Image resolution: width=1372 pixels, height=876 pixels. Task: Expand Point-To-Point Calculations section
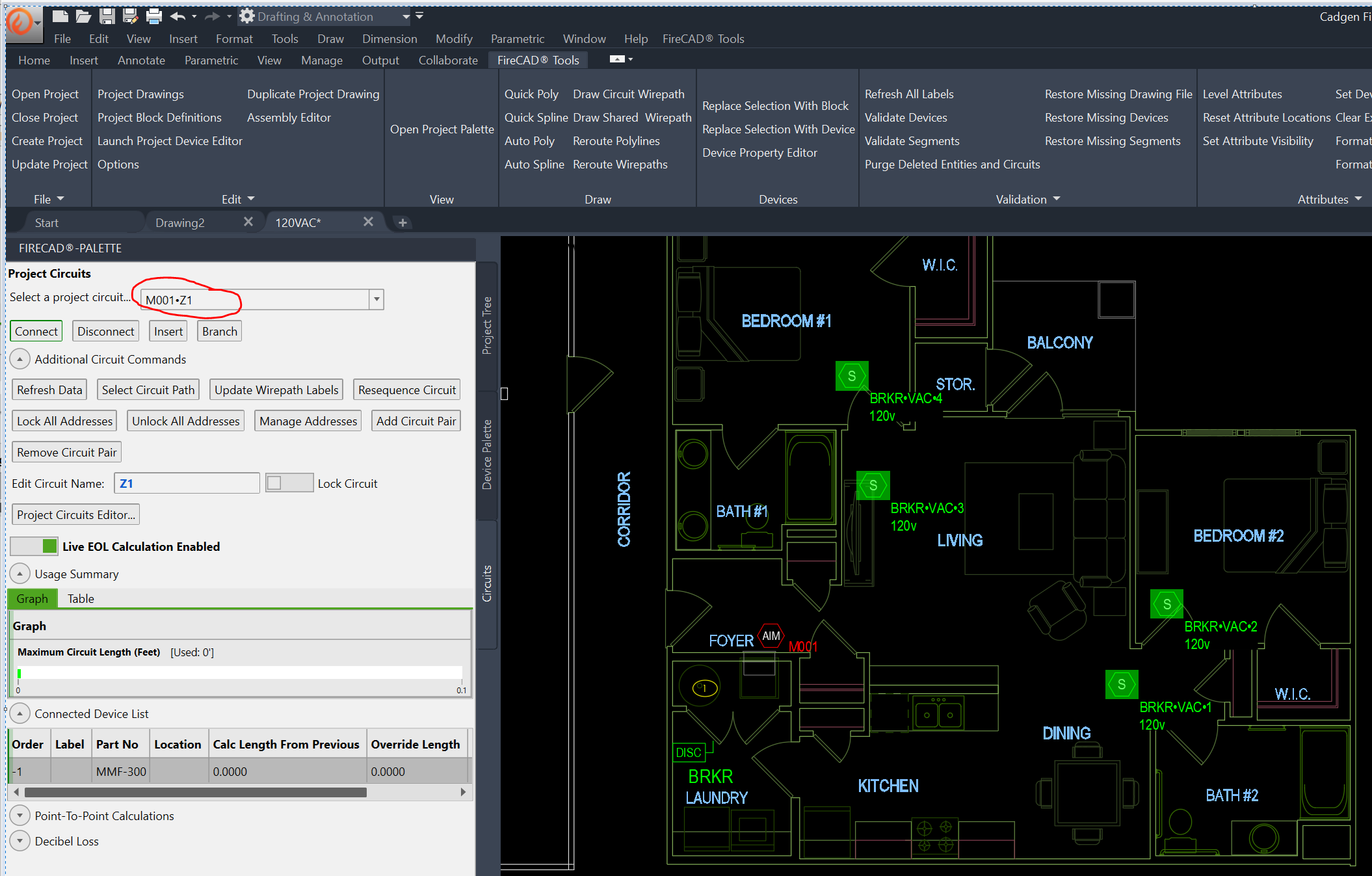point(20,816)
